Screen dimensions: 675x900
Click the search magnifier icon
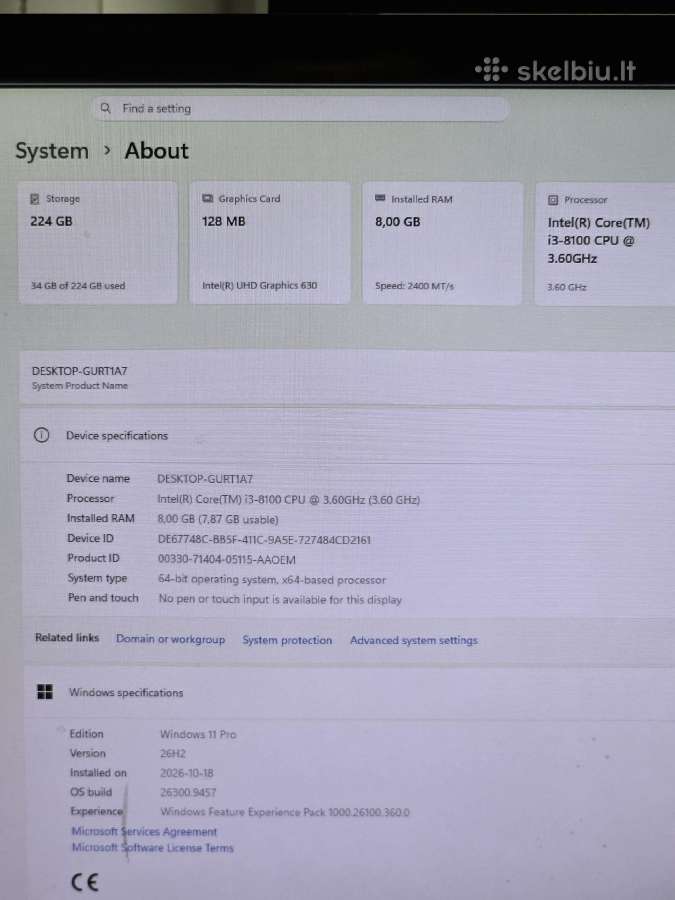pos(105,108)
